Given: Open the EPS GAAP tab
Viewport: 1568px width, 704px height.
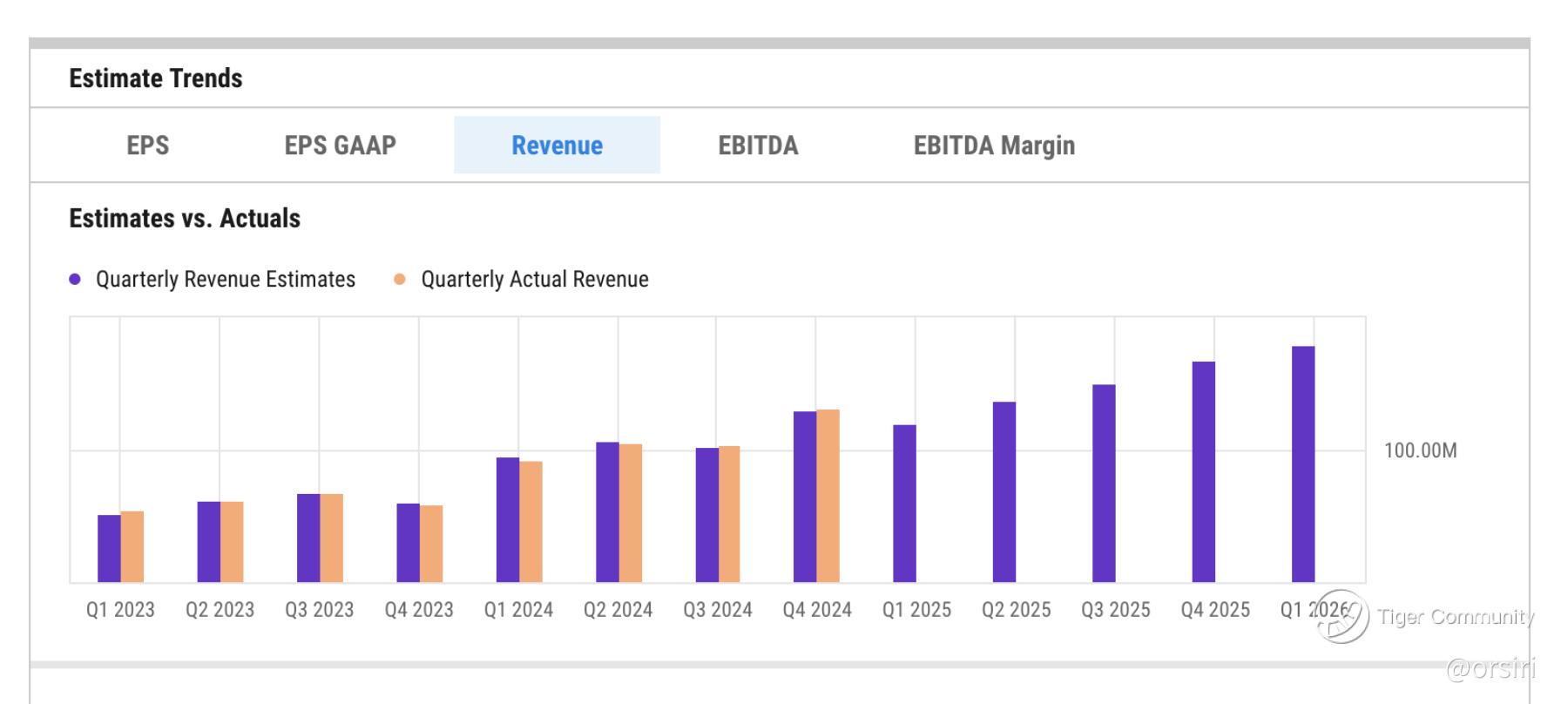Looking at the screenshot, I should [x=340, y=146].
